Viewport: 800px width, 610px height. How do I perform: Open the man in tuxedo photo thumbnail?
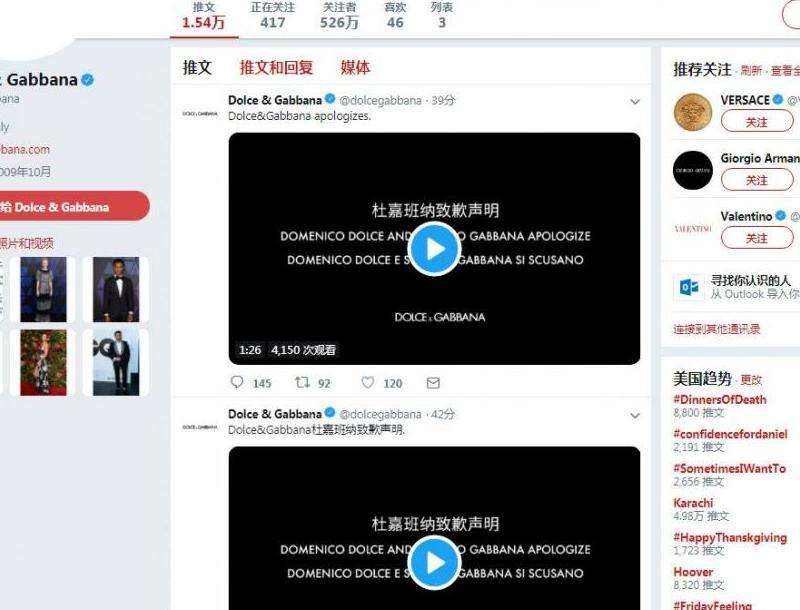pos(116,289)
